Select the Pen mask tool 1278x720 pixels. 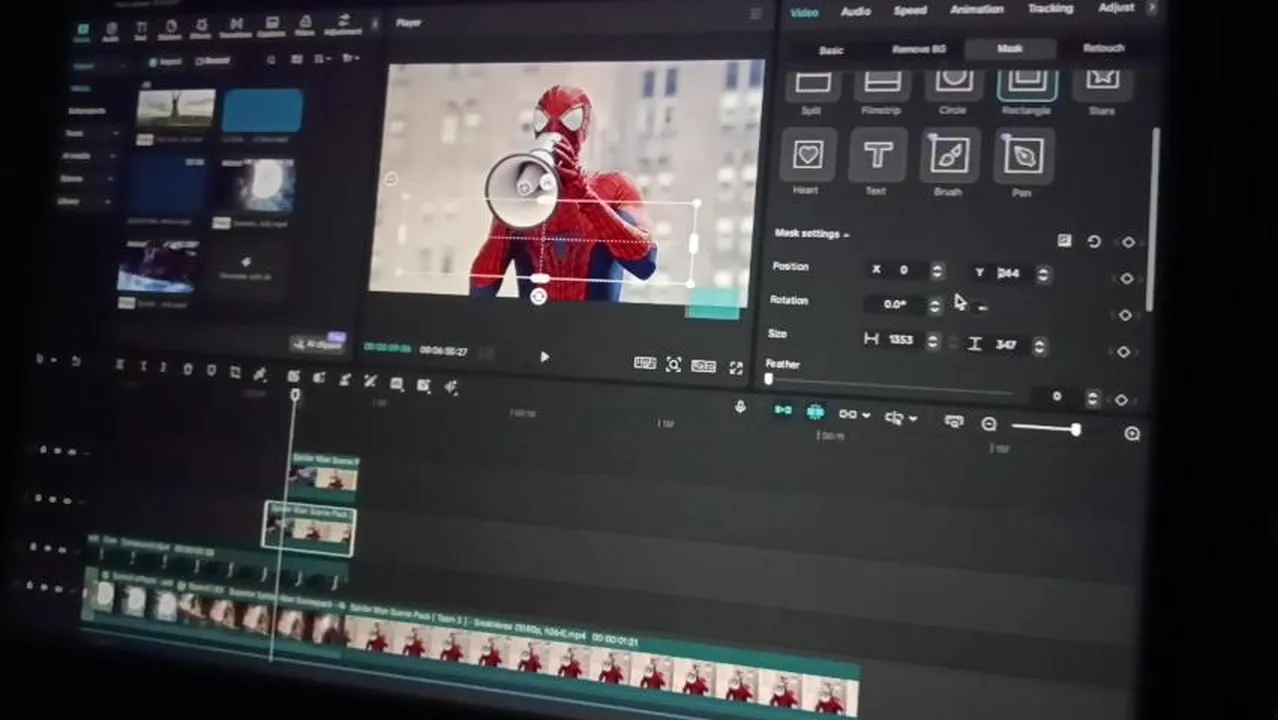click(x=1024, y=156)
